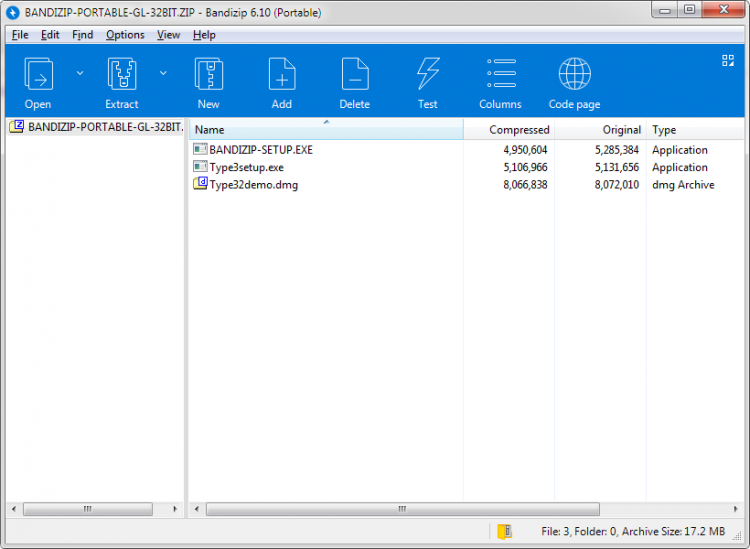Select BANDIZIP-PORTABLE-GL-32BIT tree item
750x549 pixels.
tap(106, 127)
